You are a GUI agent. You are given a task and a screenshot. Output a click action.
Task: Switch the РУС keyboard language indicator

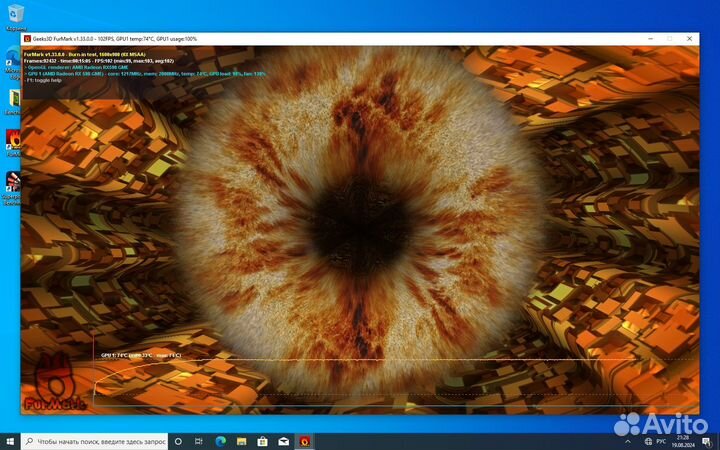pyautogui.click(x=660, y=441)
